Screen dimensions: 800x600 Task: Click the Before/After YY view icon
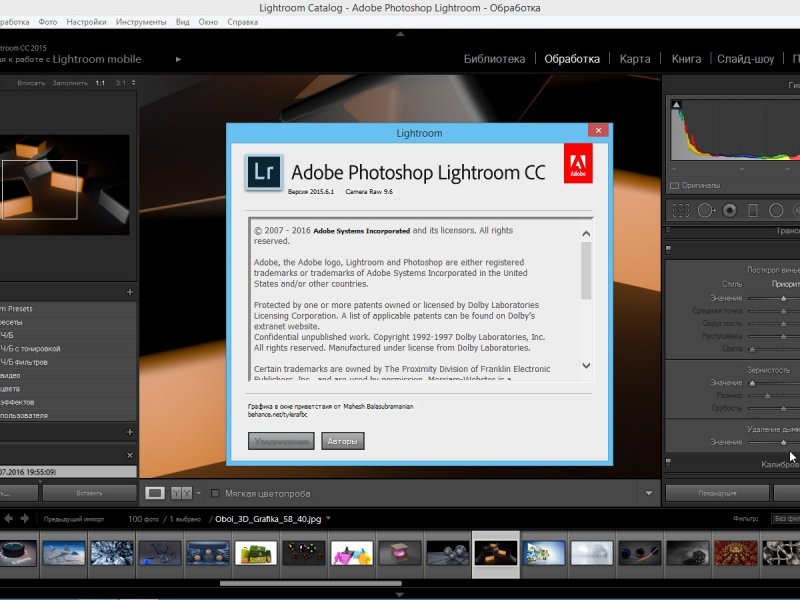(182, 493)
